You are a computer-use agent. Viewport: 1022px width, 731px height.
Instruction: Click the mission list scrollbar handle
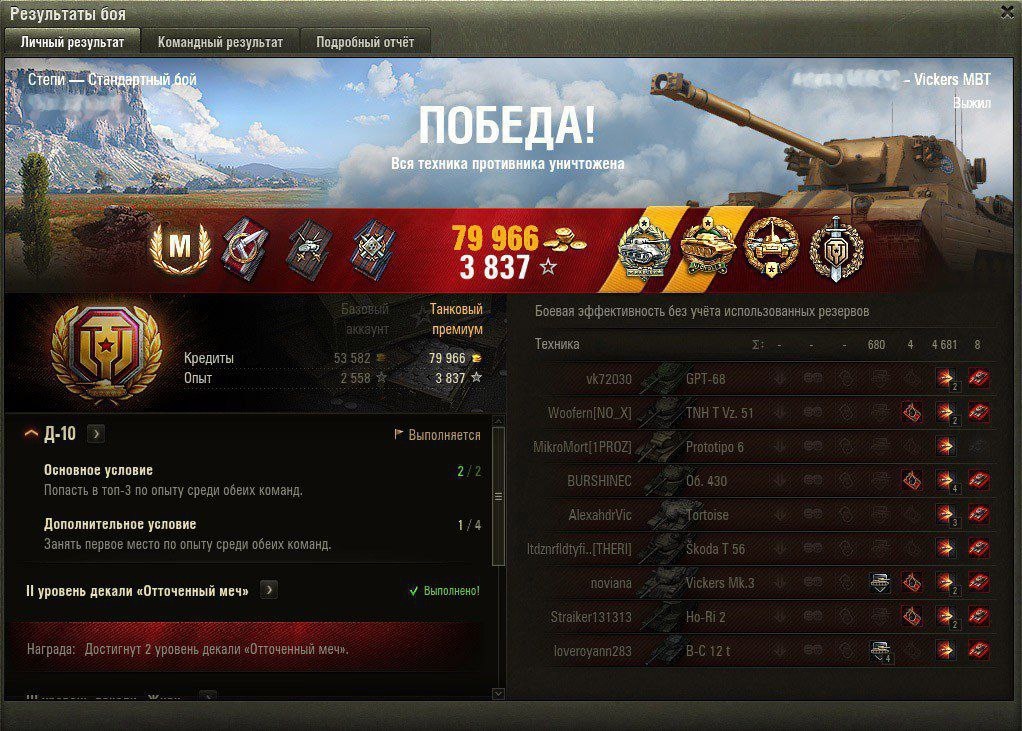(499, 496)
